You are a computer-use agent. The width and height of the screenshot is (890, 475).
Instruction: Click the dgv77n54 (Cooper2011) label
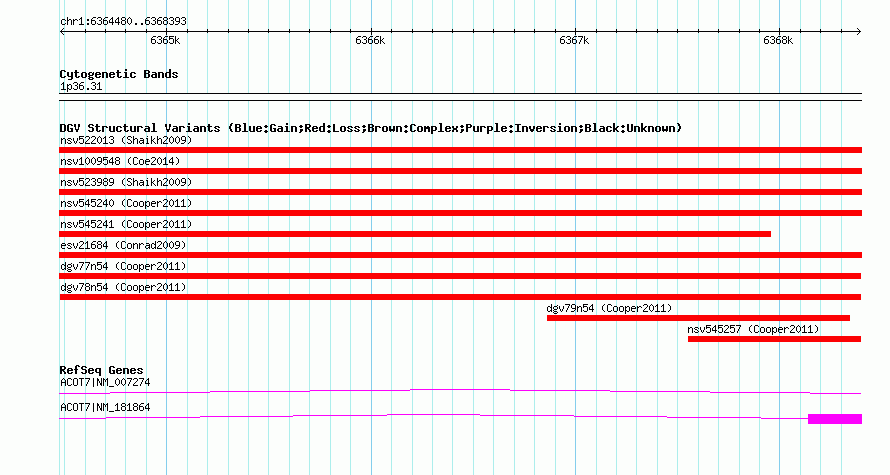pos(123,266)
